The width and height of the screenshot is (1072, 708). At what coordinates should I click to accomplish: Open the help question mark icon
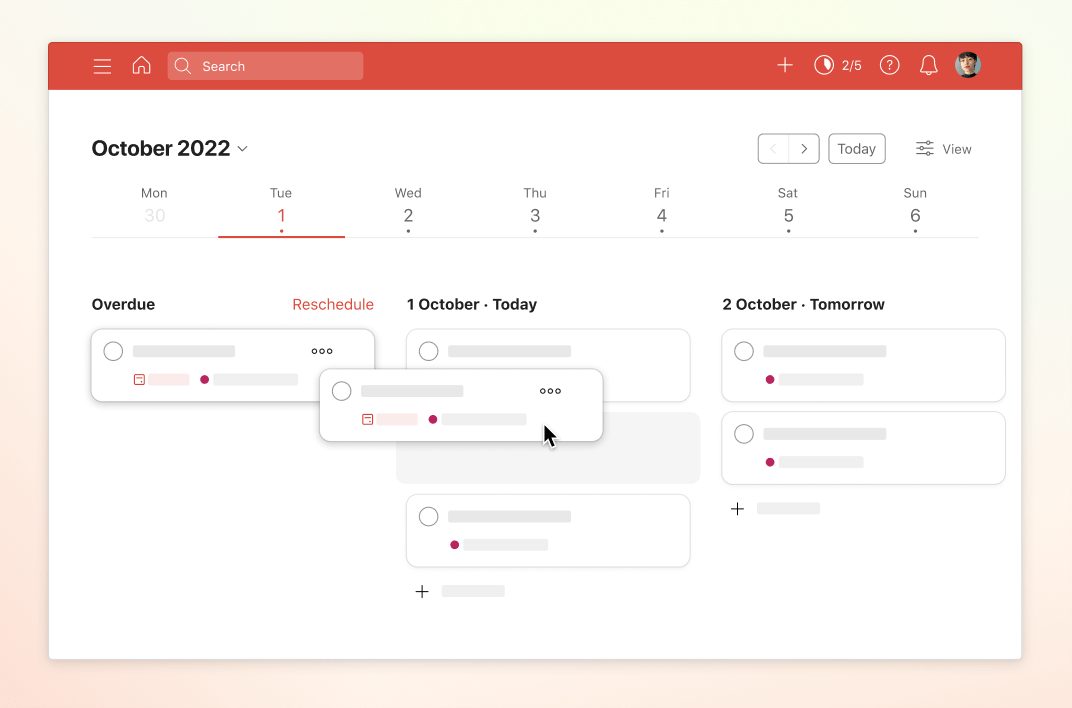point(889,66)
